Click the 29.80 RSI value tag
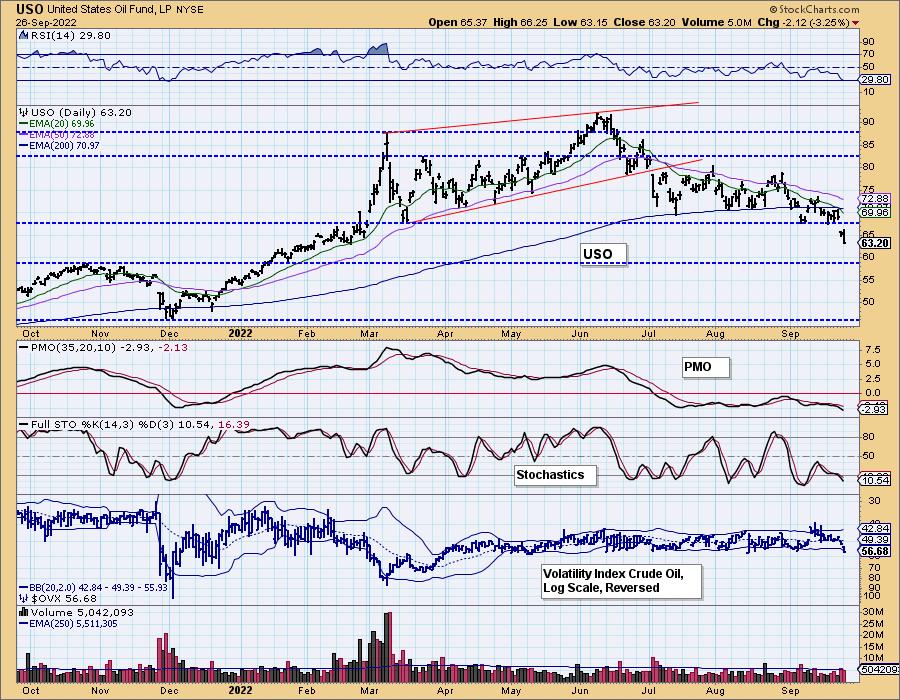The width and height of the screenshot is (900, 700). click(876, 80)
